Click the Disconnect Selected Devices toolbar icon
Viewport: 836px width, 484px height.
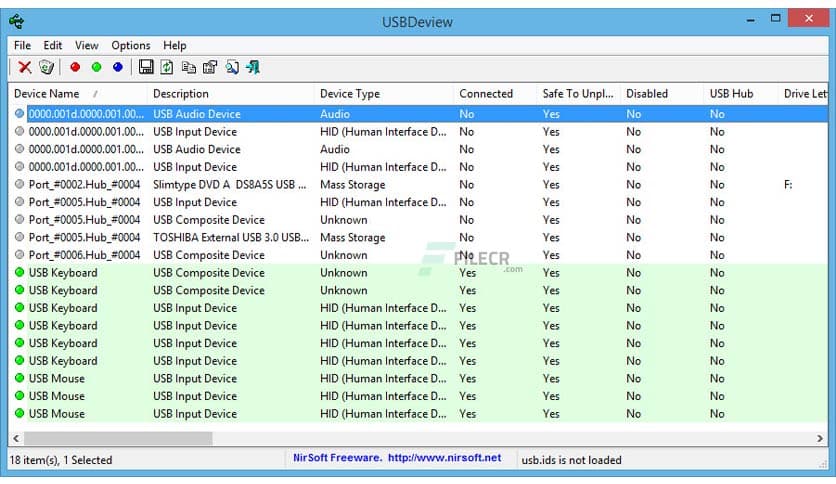point(46,67)
